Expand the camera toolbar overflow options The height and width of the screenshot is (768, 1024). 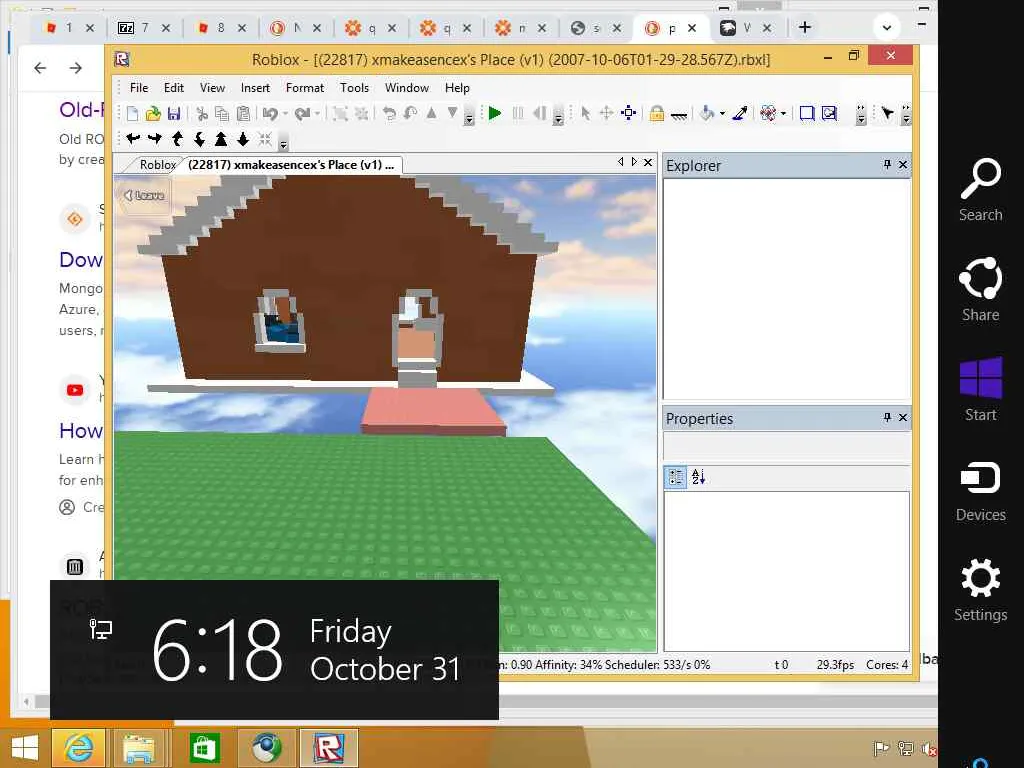[x=283, y=143]
